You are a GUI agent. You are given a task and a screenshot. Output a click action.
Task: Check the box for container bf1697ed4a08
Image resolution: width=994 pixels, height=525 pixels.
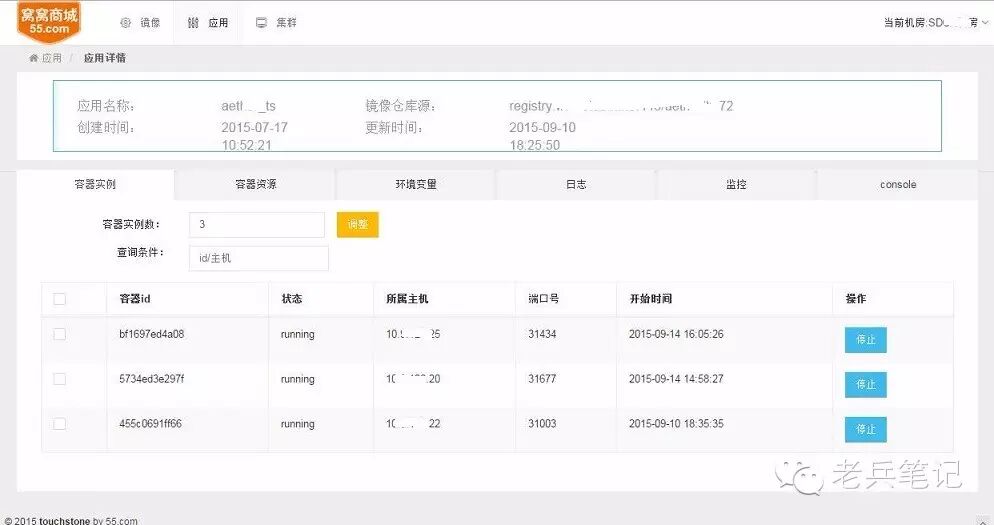pos(60,334)
